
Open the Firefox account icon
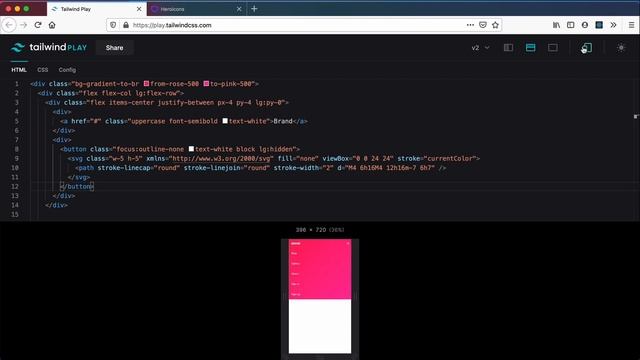coord(585,25)
